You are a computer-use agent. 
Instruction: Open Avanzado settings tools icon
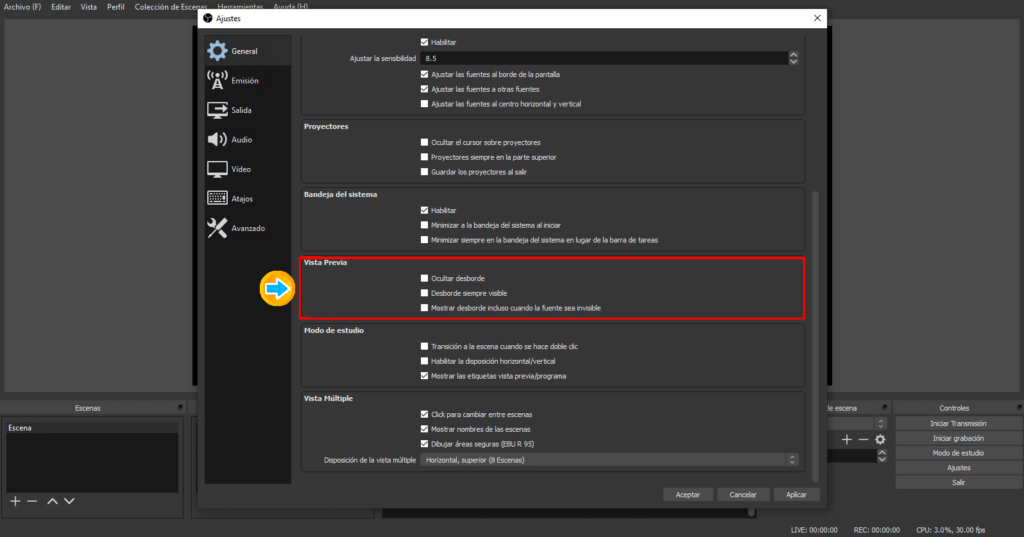[x=217, y=228]
